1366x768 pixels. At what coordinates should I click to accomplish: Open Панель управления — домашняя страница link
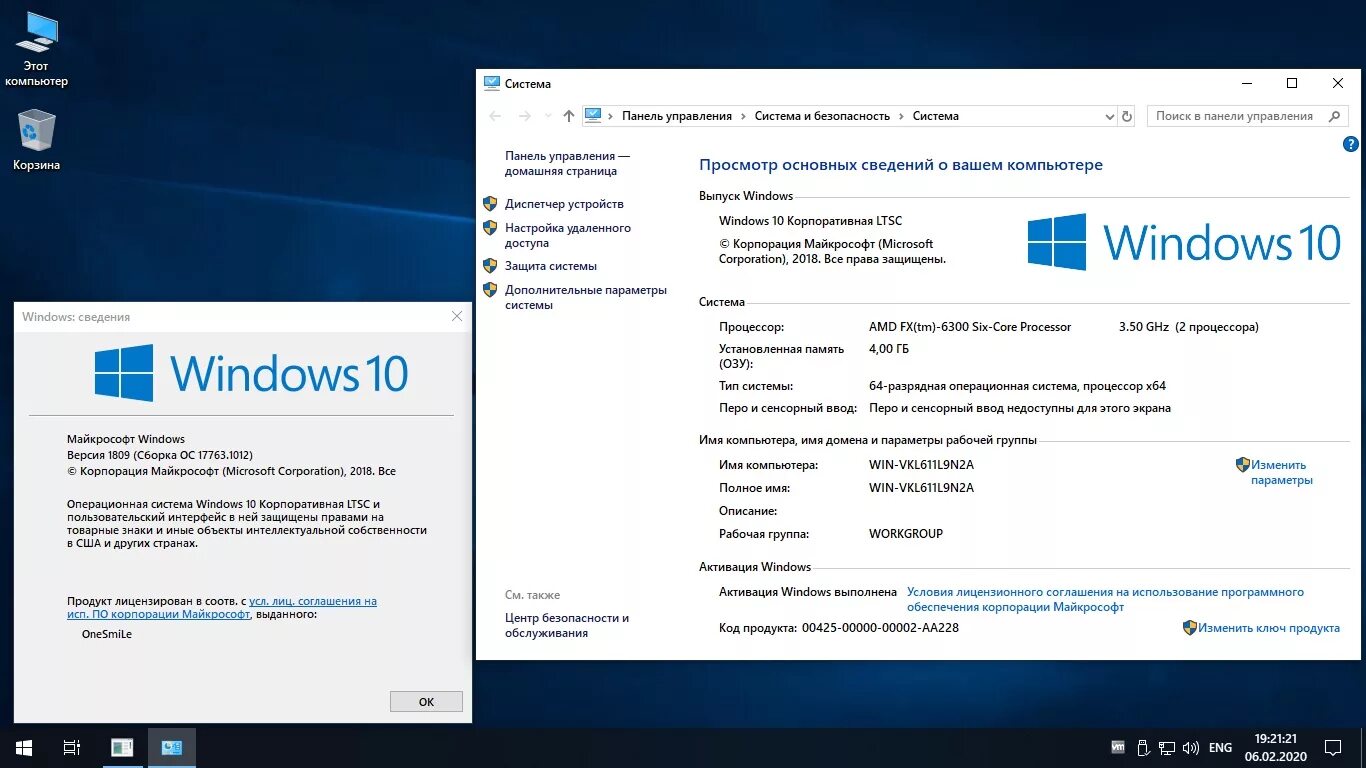pos(567,164)
